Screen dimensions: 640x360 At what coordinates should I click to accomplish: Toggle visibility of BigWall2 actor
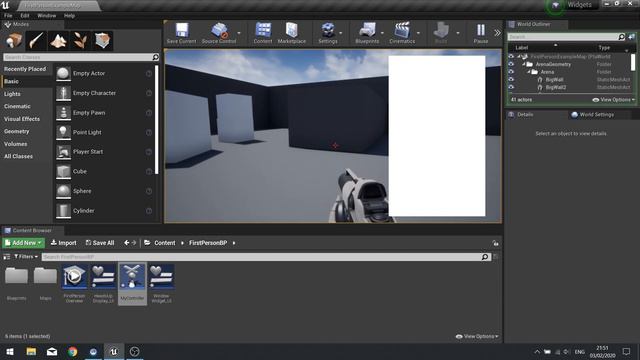click(511, 87)
